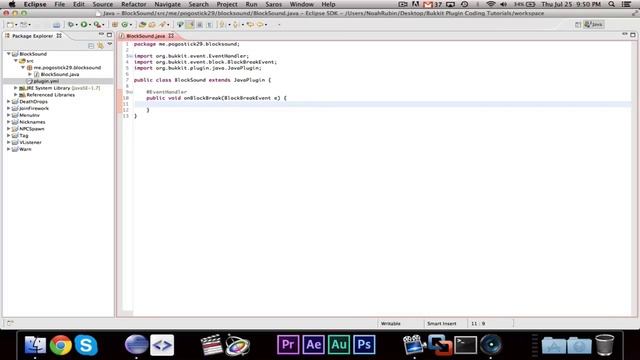Select the Java perspective button

593,24
